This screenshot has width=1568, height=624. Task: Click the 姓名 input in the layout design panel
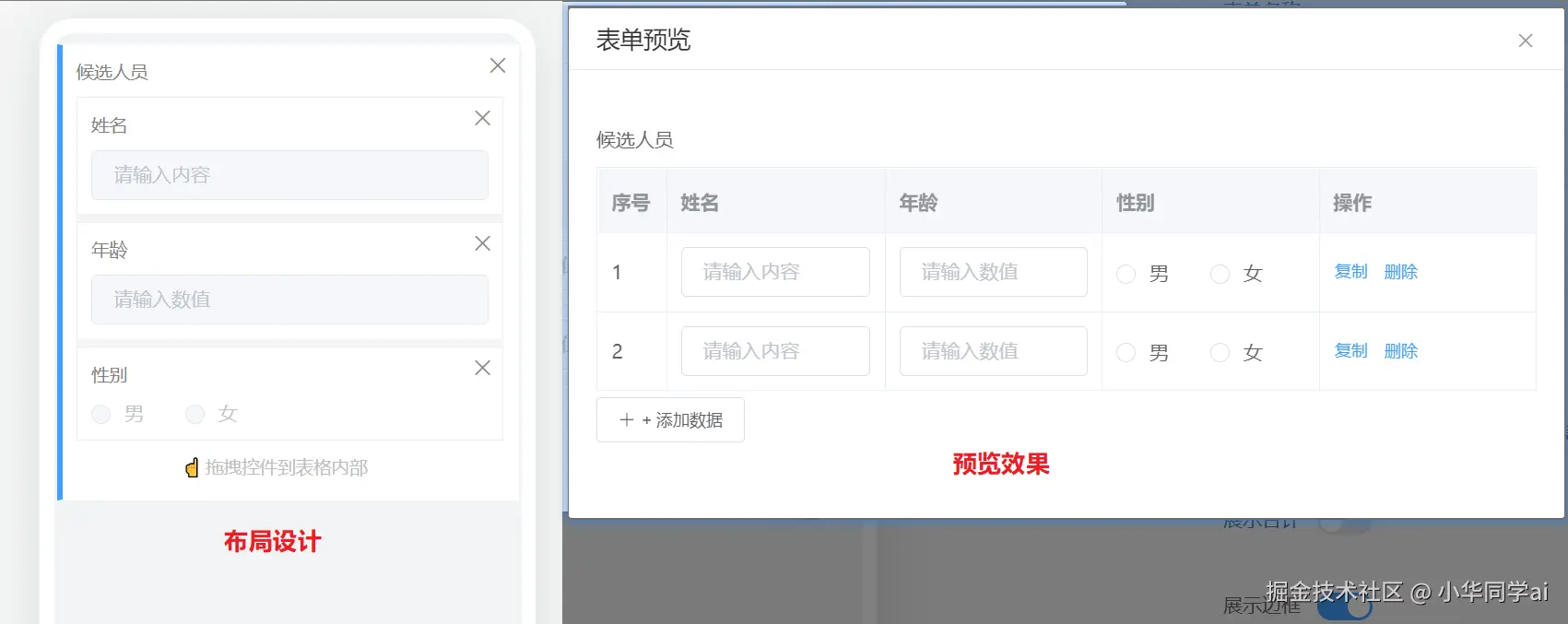pyautogui.click(x=289, y=175)
